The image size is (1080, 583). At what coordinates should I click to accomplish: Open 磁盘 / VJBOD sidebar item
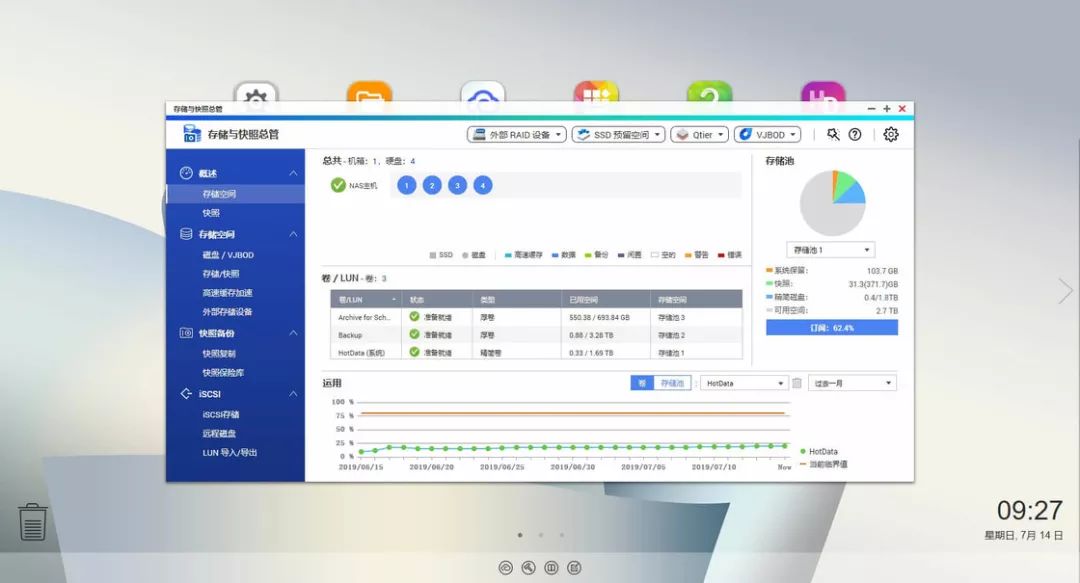(x=228, y=255)
